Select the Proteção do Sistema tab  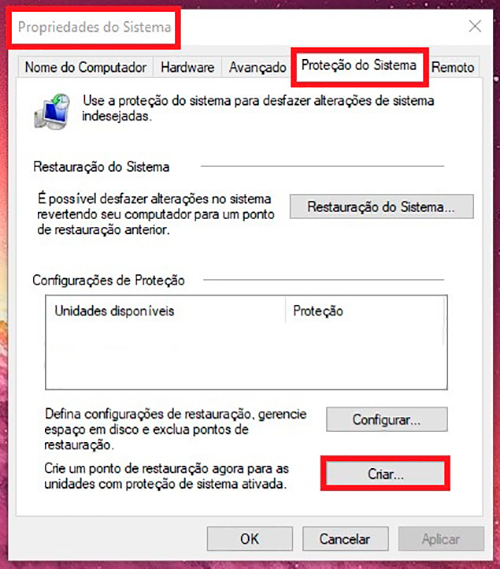(359, 65)
